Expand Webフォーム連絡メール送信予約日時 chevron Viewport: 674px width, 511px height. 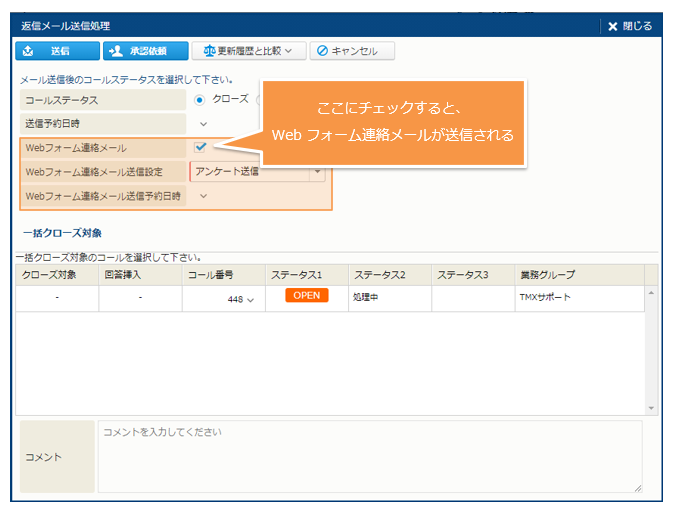pyautogui.click(x=204, y=196)
